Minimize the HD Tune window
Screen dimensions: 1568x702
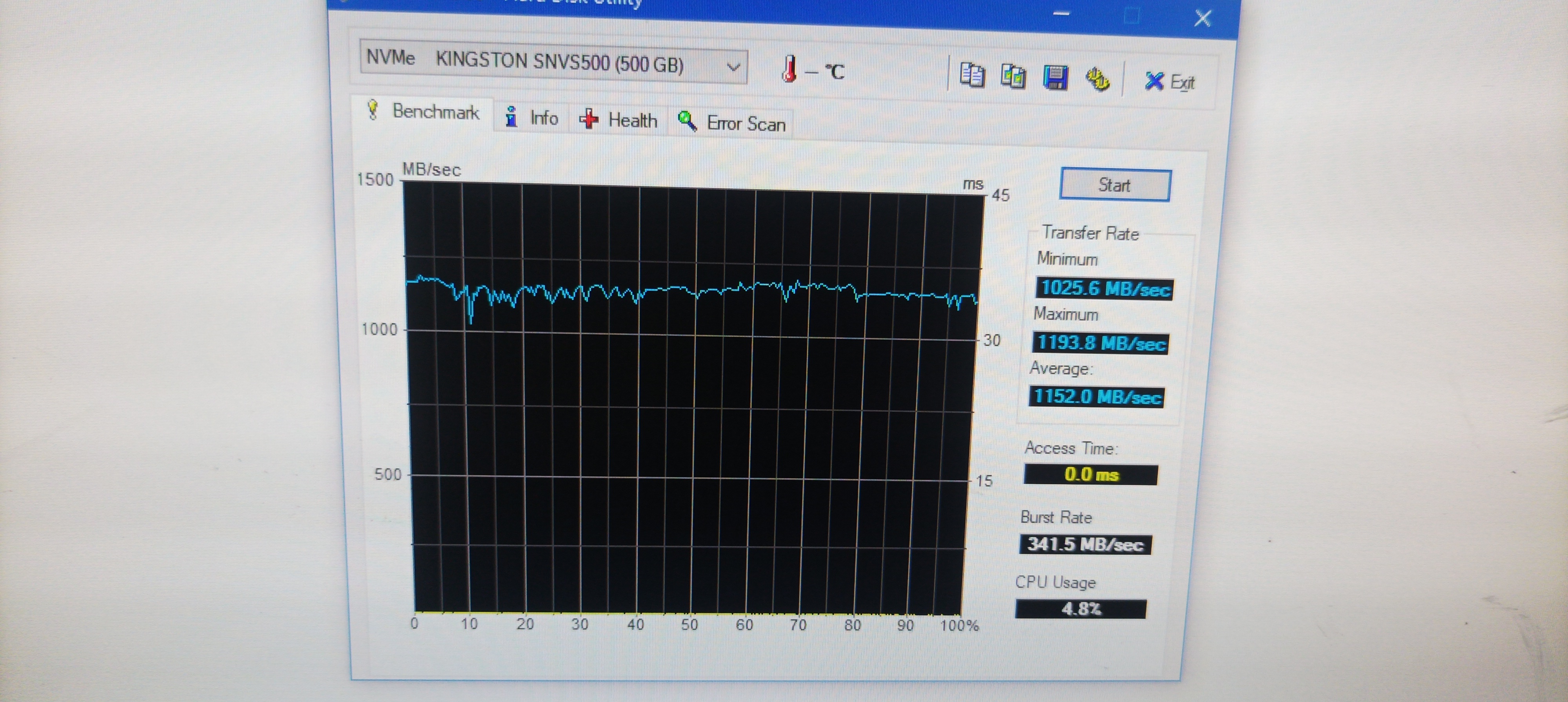coord(1061,13)
